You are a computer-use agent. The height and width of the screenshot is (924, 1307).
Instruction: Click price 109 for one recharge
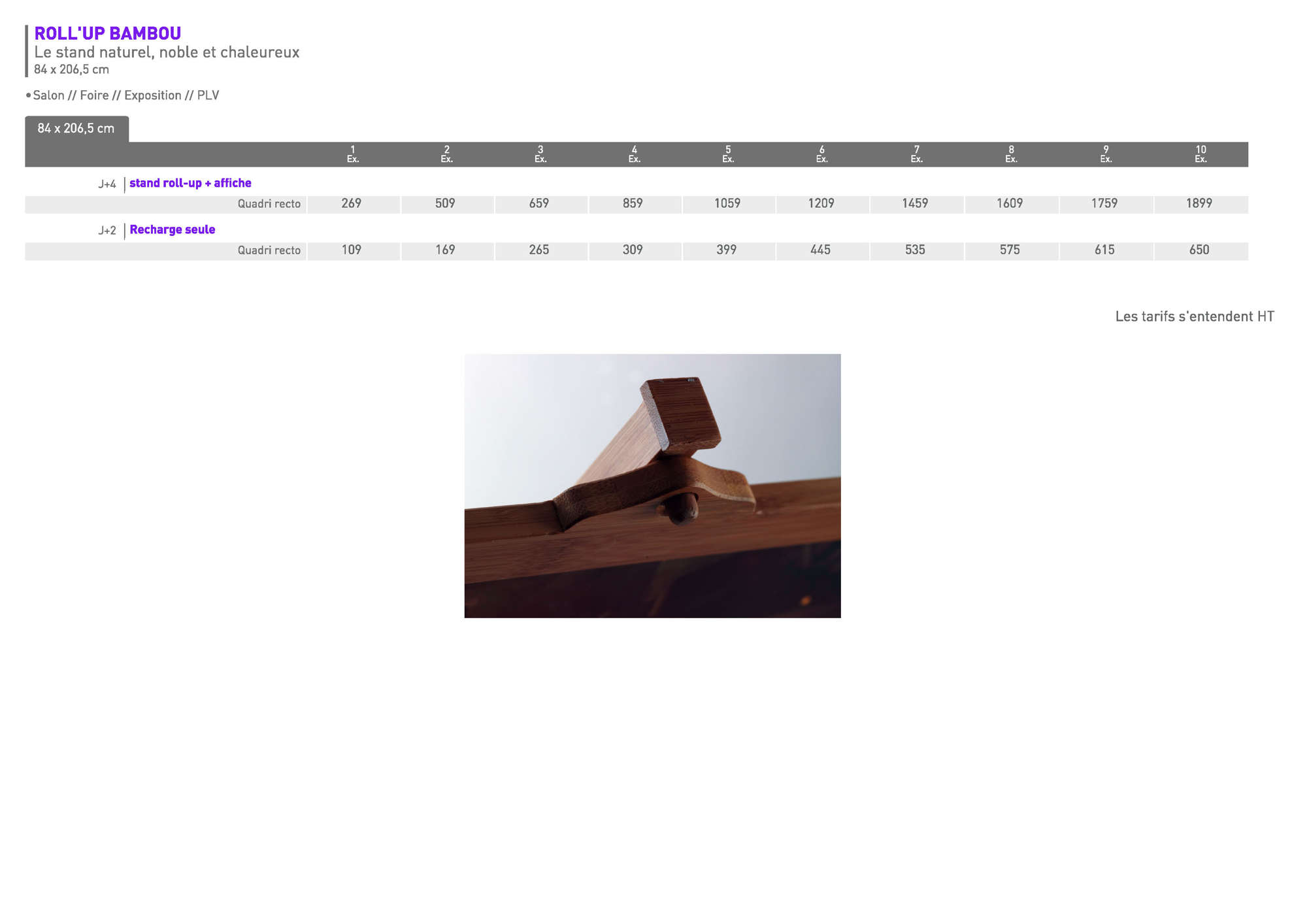[352, 250]
